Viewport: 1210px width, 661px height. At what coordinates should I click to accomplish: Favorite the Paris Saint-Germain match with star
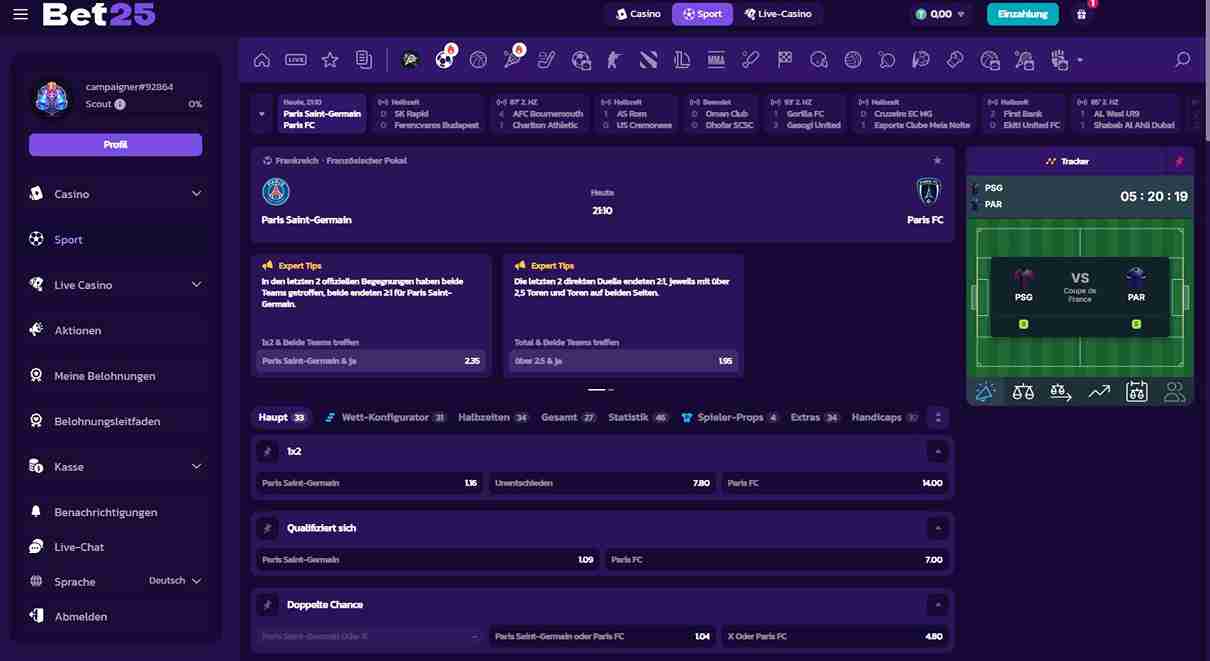pyautogui.click(x=937, y=160)
